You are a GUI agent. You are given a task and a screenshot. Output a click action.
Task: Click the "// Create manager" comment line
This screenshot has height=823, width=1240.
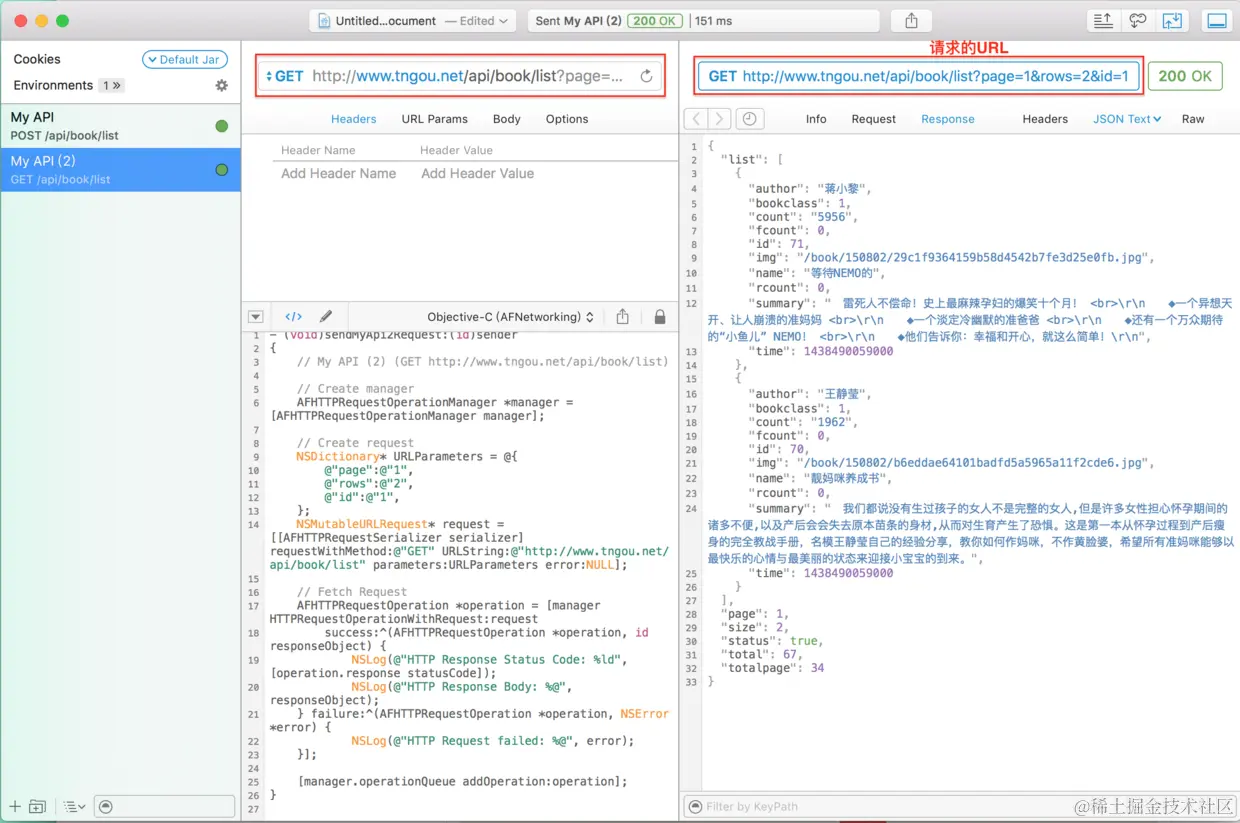[355, 389]
